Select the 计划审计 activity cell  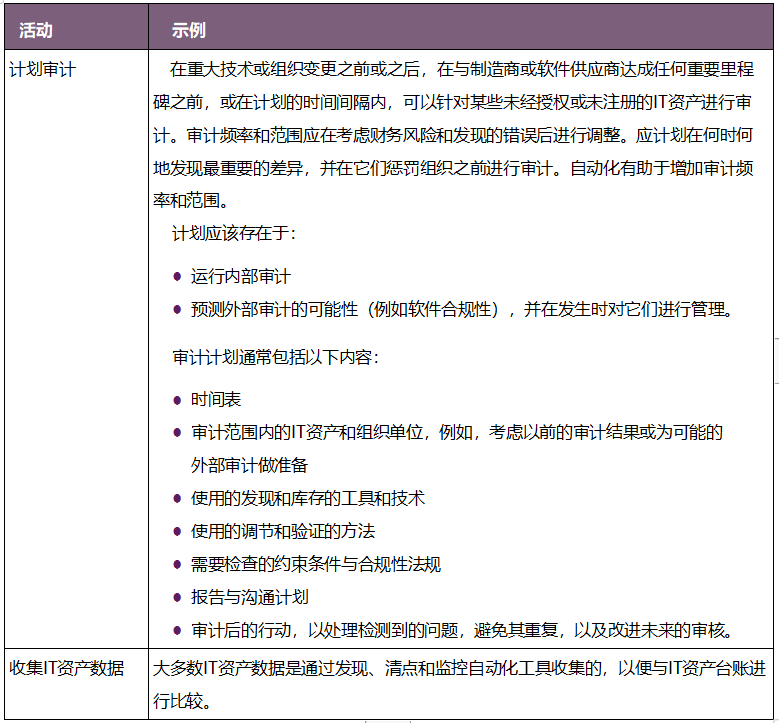tap(42, 70)
